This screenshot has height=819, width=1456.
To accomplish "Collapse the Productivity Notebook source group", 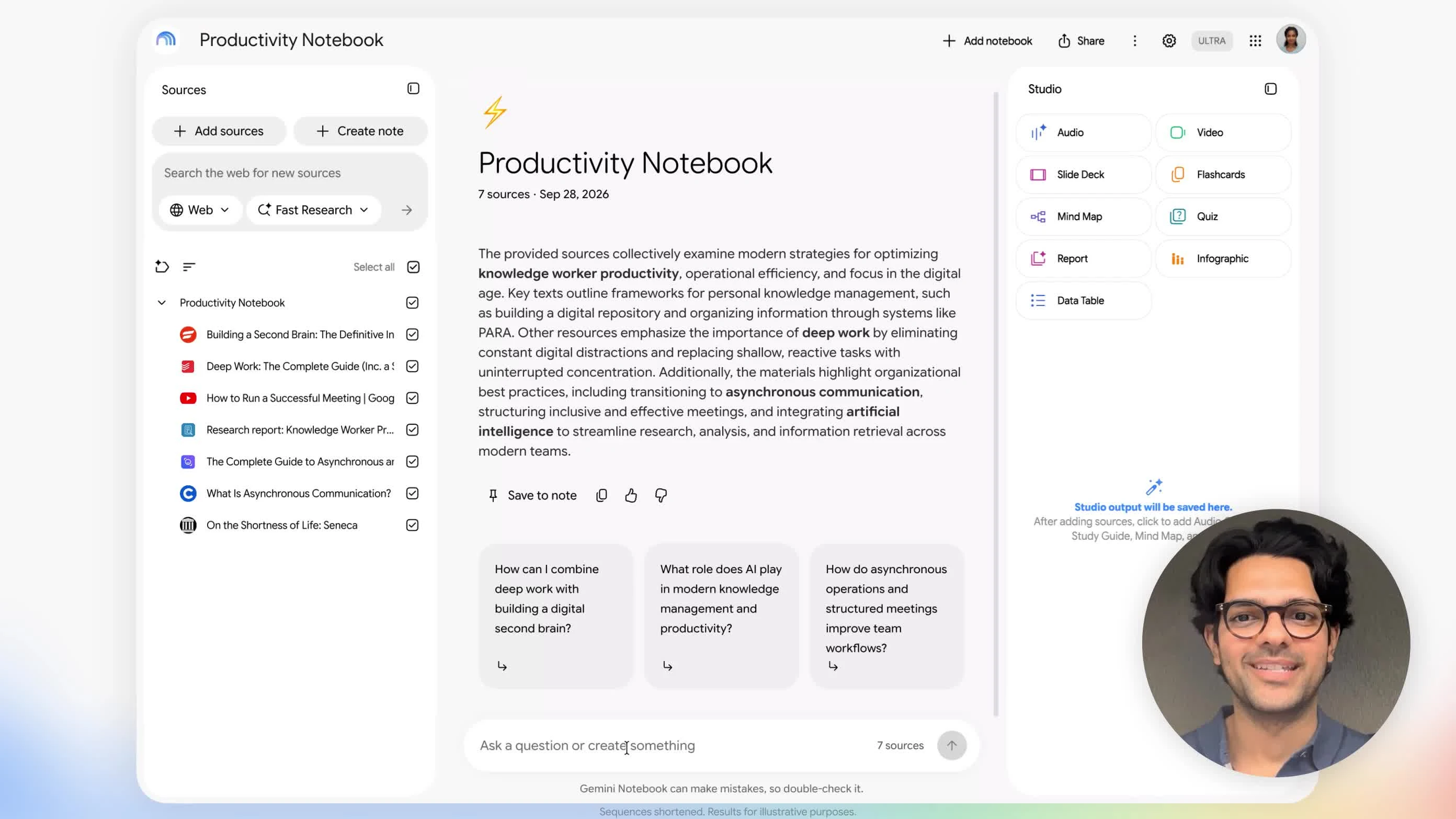I will [162, 303].
